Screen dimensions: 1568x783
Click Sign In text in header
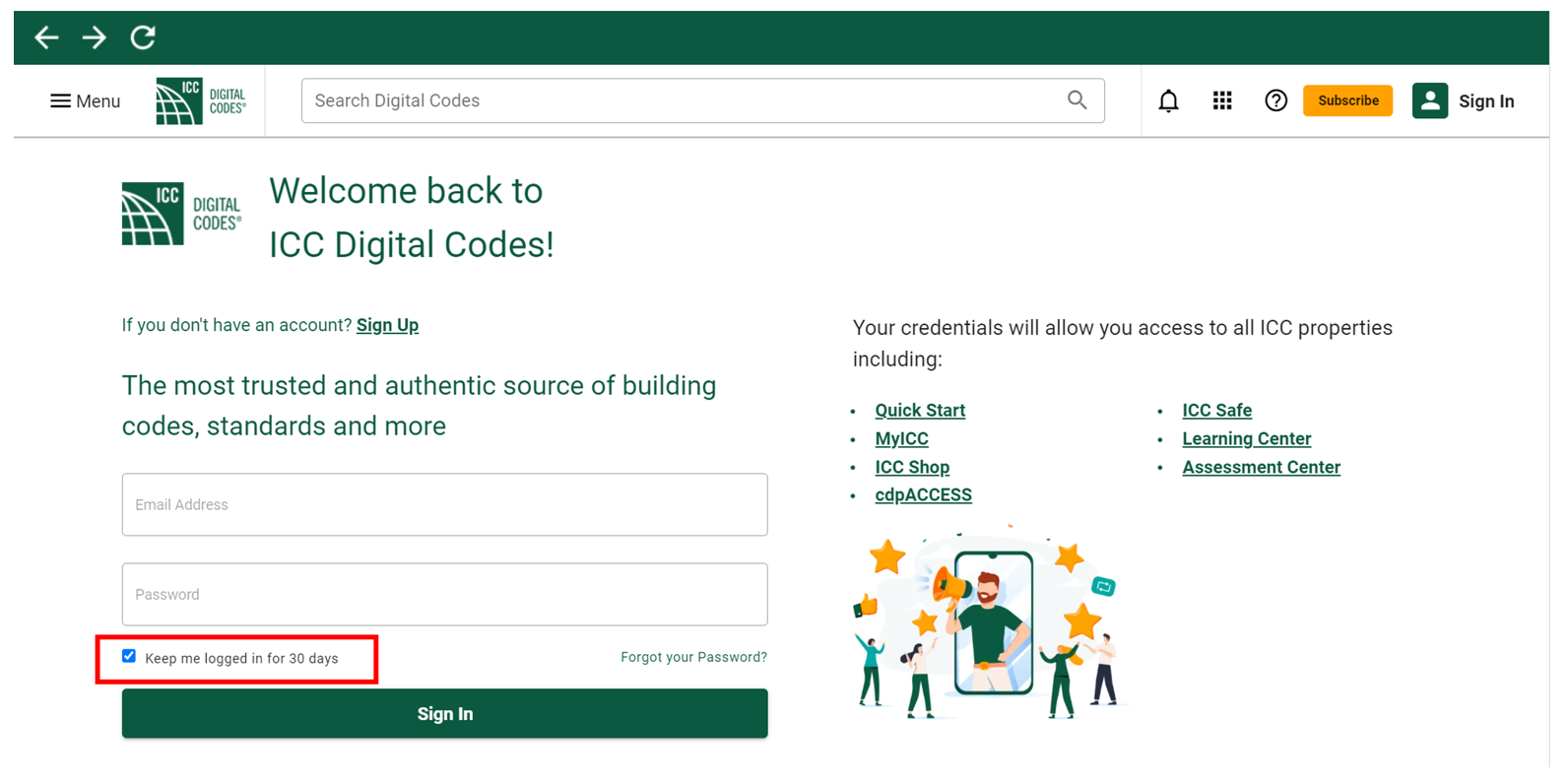coord(1486,101)
